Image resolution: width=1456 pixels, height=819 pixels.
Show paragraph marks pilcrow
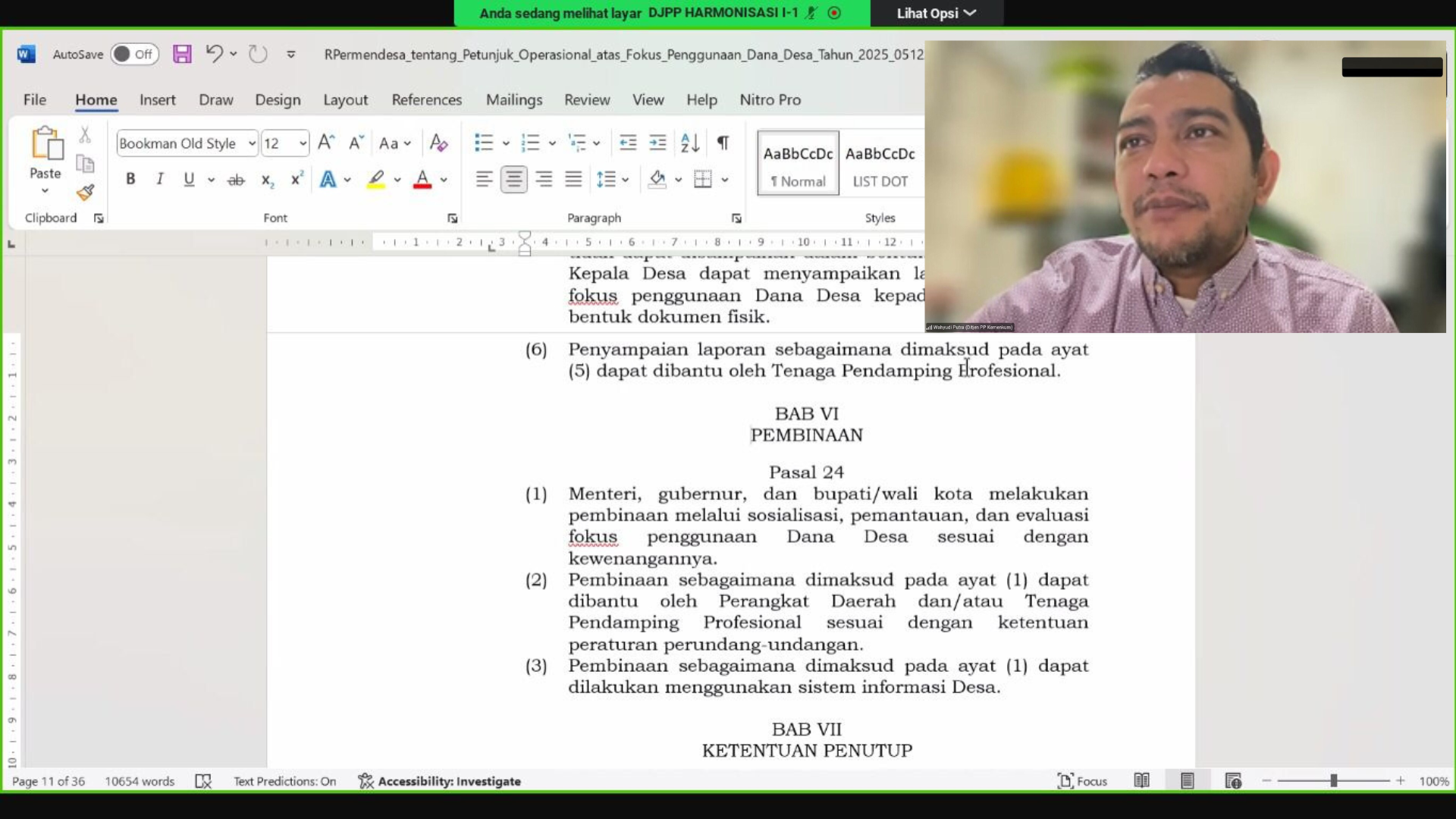(723, 143)
